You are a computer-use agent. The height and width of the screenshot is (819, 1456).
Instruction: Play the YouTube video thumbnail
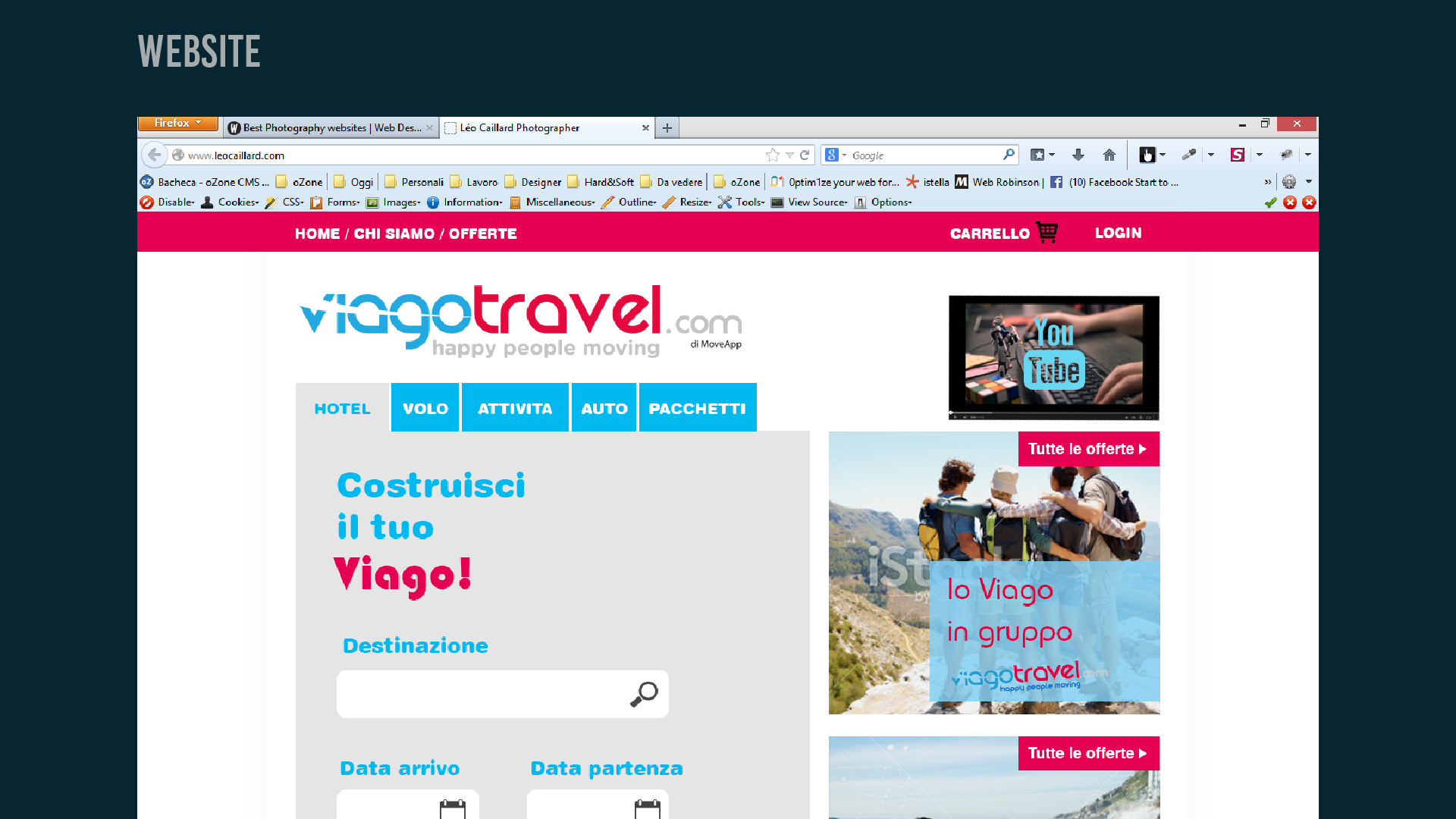(x=1054, y=357)
